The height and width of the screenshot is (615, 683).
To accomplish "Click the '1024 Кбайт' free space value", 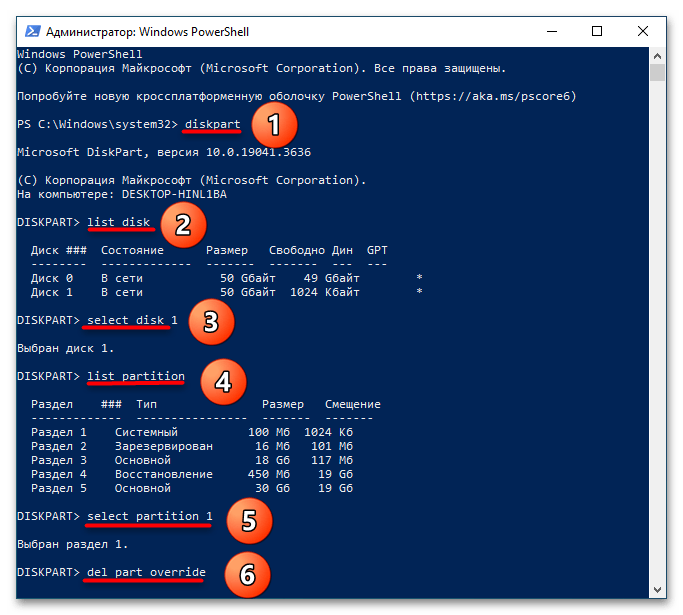I will coord(325,292).
